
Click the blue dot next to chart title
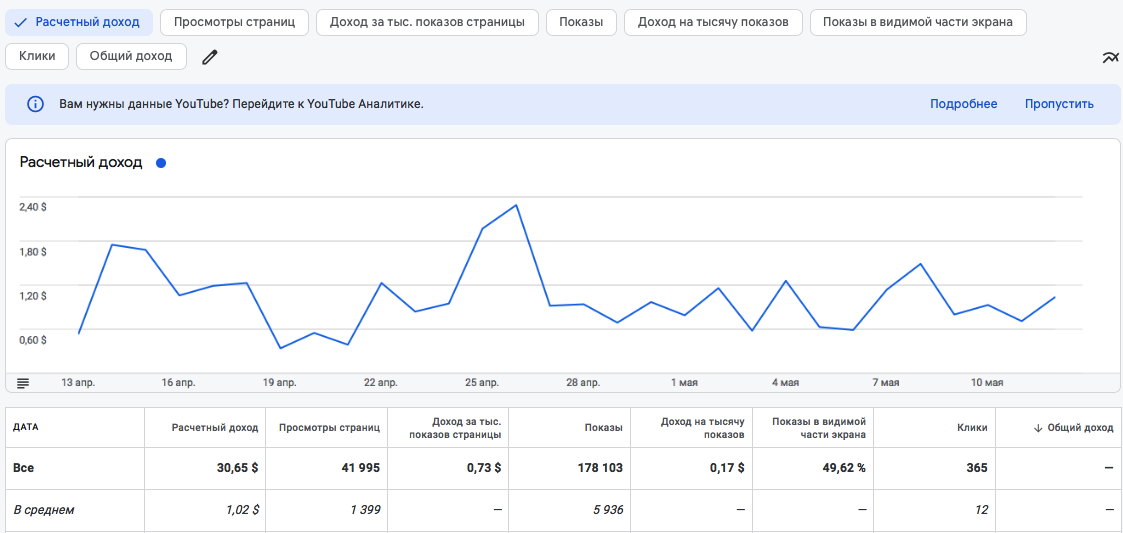coord(161,163)
